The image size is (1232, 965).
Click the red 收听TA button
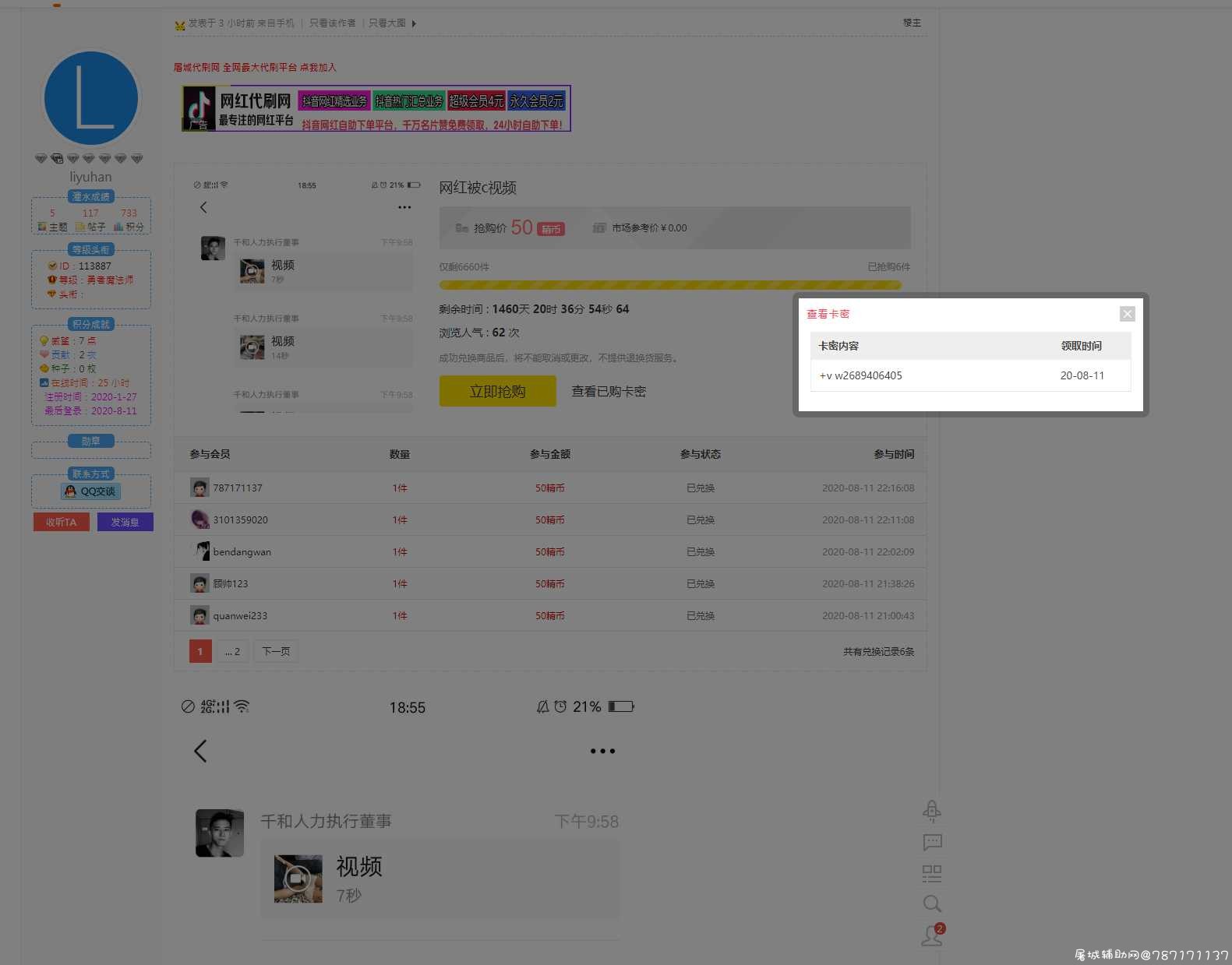click(62, 522)
